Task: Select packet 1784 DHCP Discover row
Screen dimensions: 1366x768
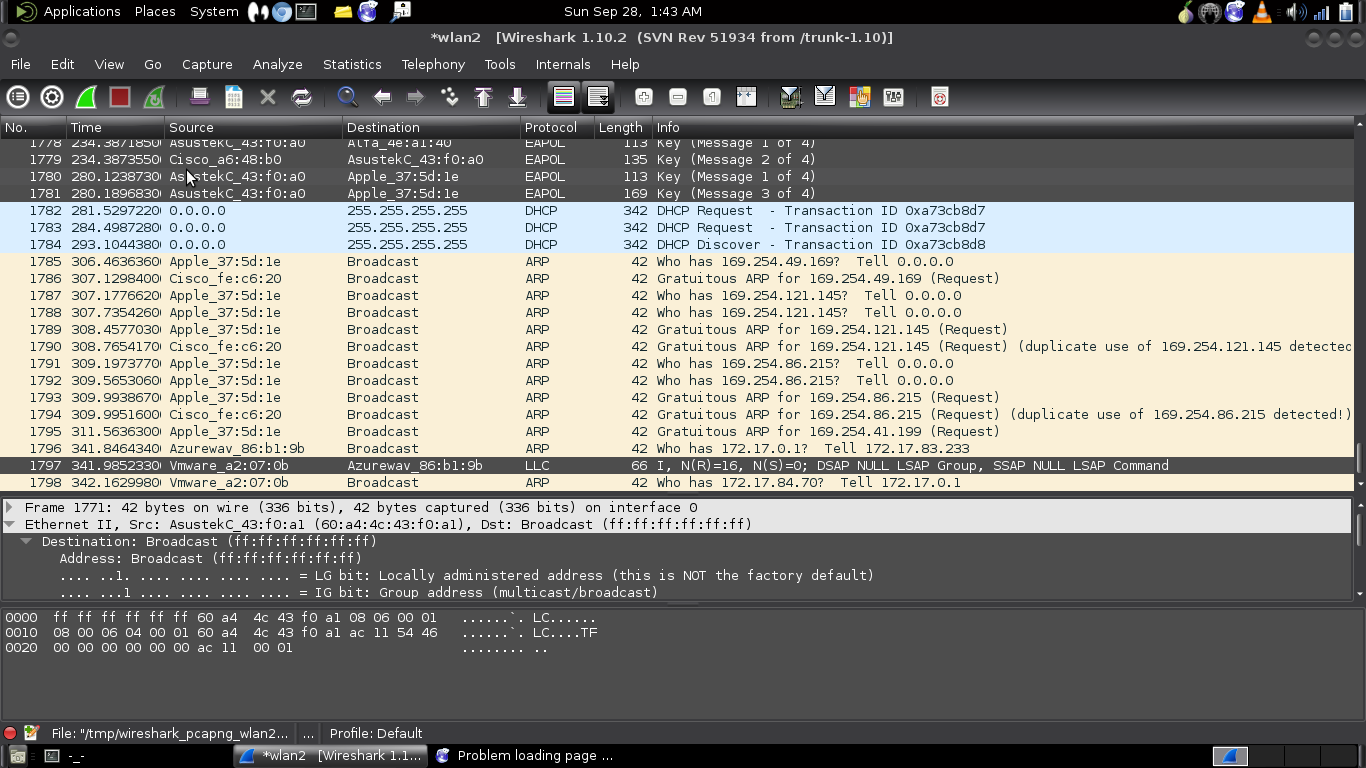Action: (677, 244)
